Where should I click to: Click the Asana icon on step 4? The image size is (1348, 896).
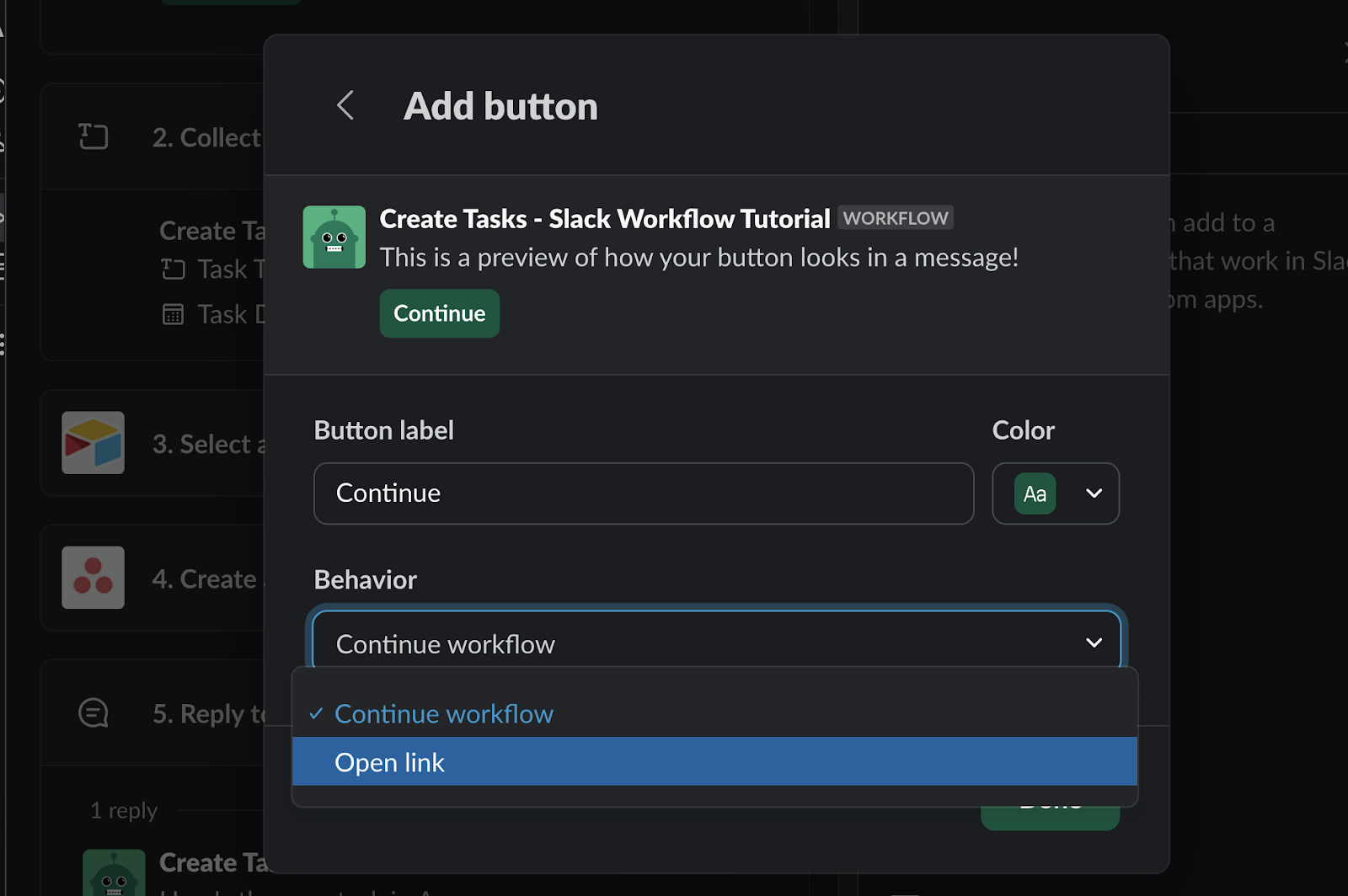pos(93,578)
